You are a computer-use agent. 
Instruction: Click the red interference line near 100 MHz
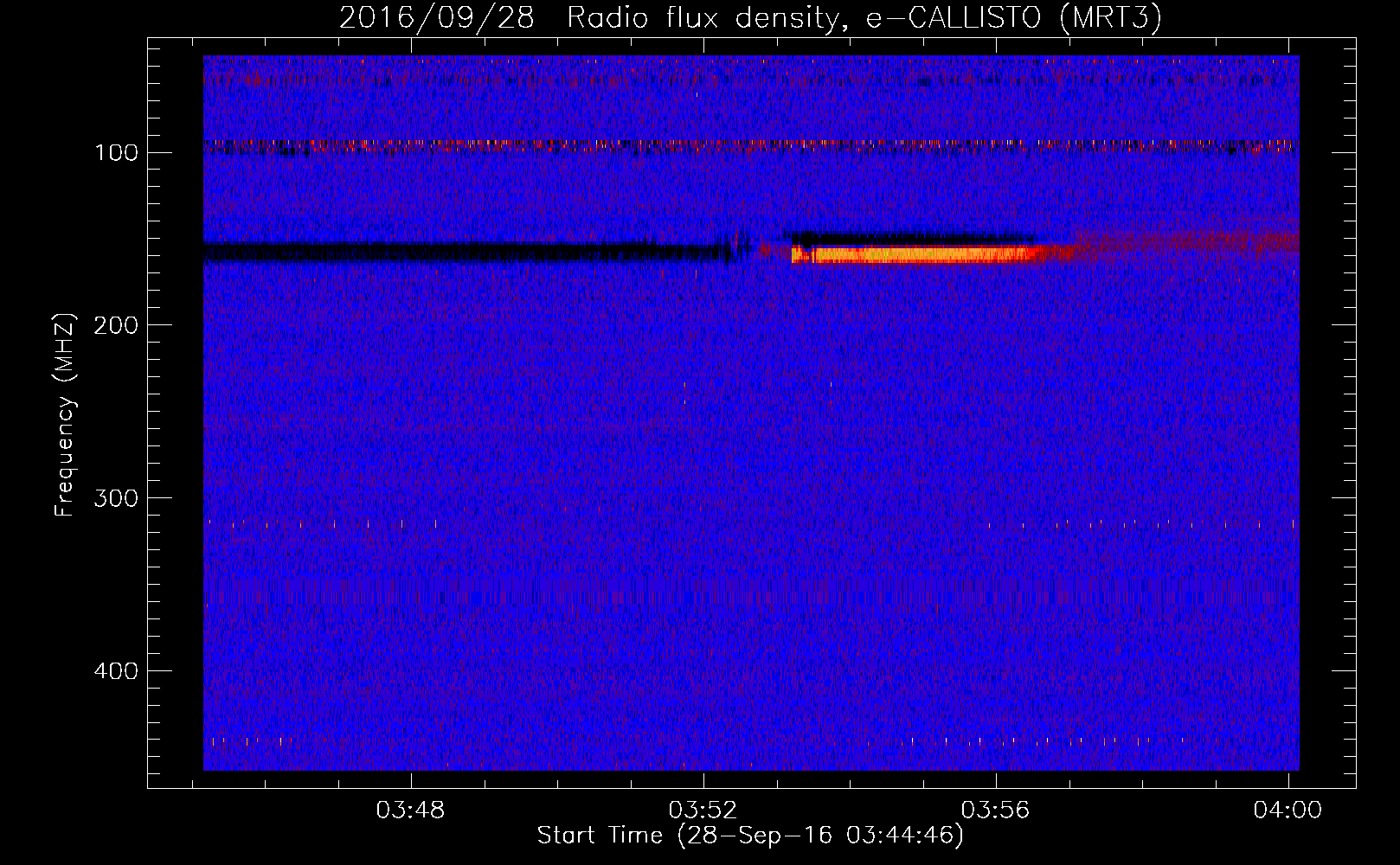tap(751, 144)
